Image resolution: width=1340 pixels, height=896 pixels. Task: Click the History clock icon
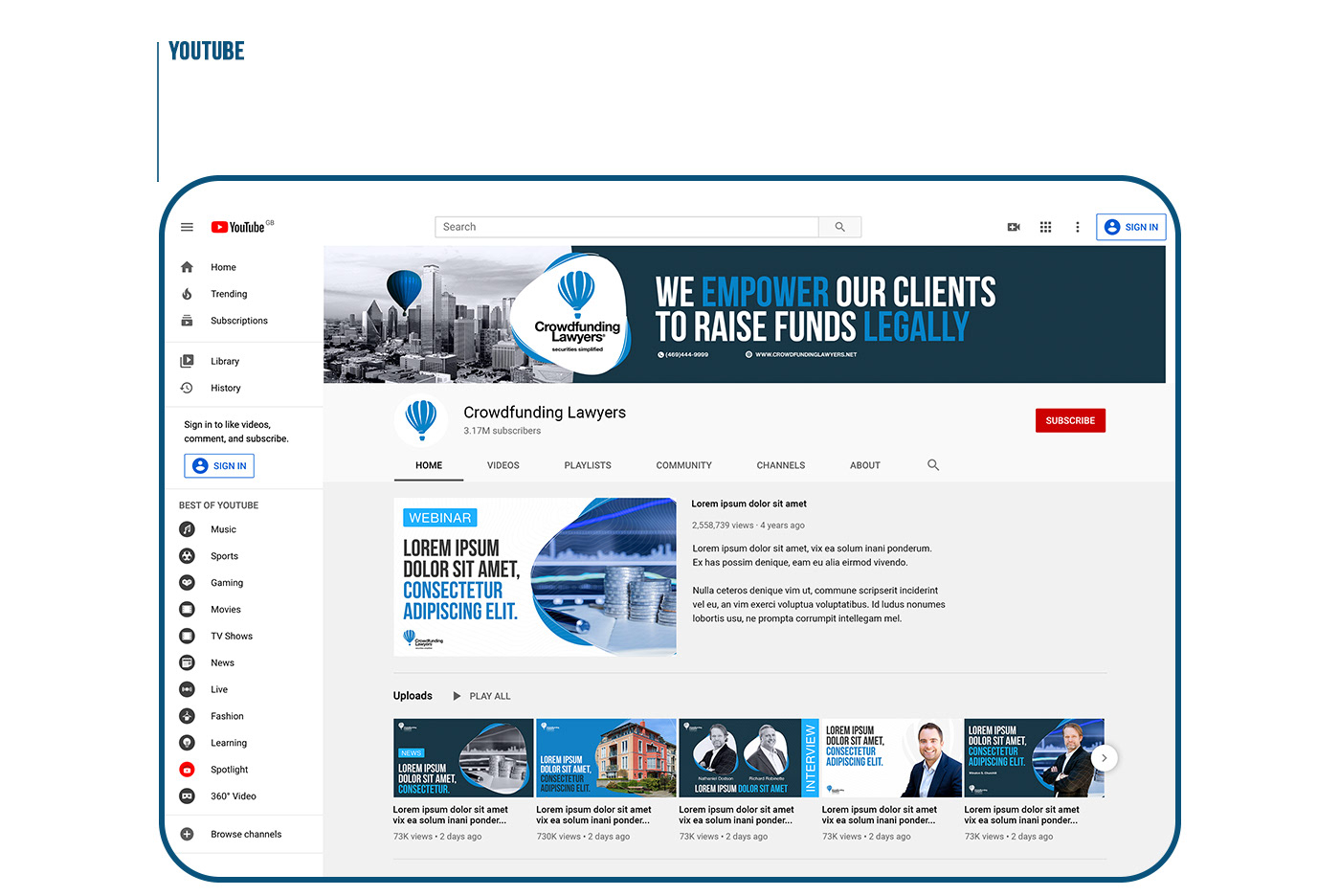pyautogui.click(x=187, y=388)
